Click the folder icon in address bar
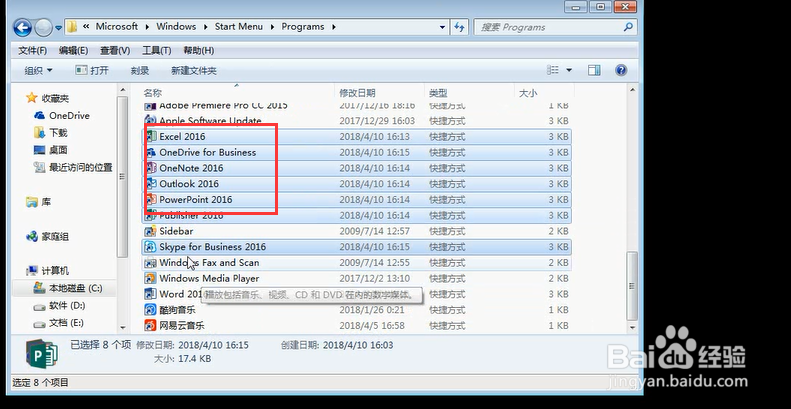This screenshot has height=409, width=791. tap(72, 27)
